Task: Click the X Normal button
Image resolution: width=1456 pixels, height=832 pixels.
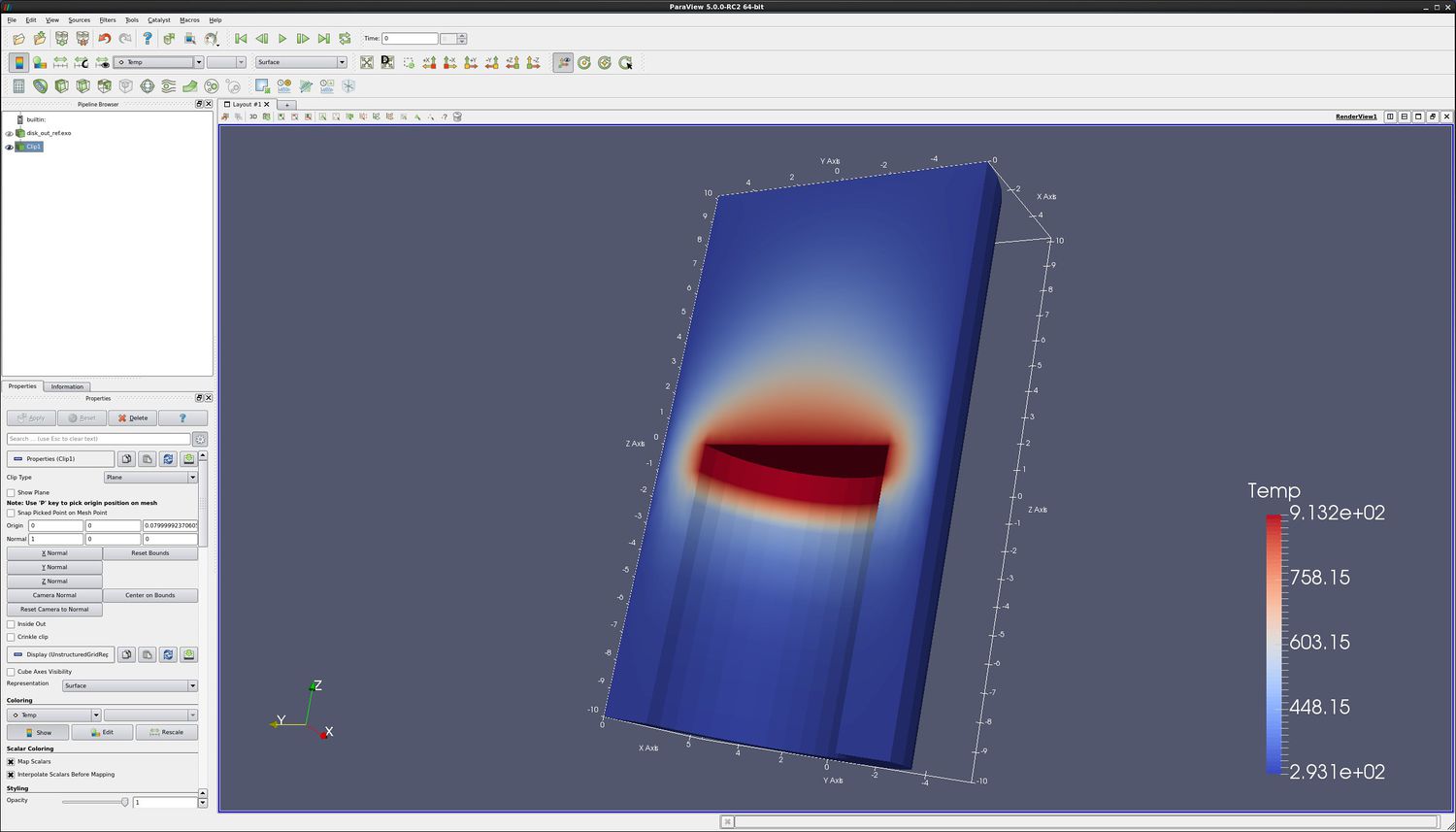Action: click(x=54, y=553)
